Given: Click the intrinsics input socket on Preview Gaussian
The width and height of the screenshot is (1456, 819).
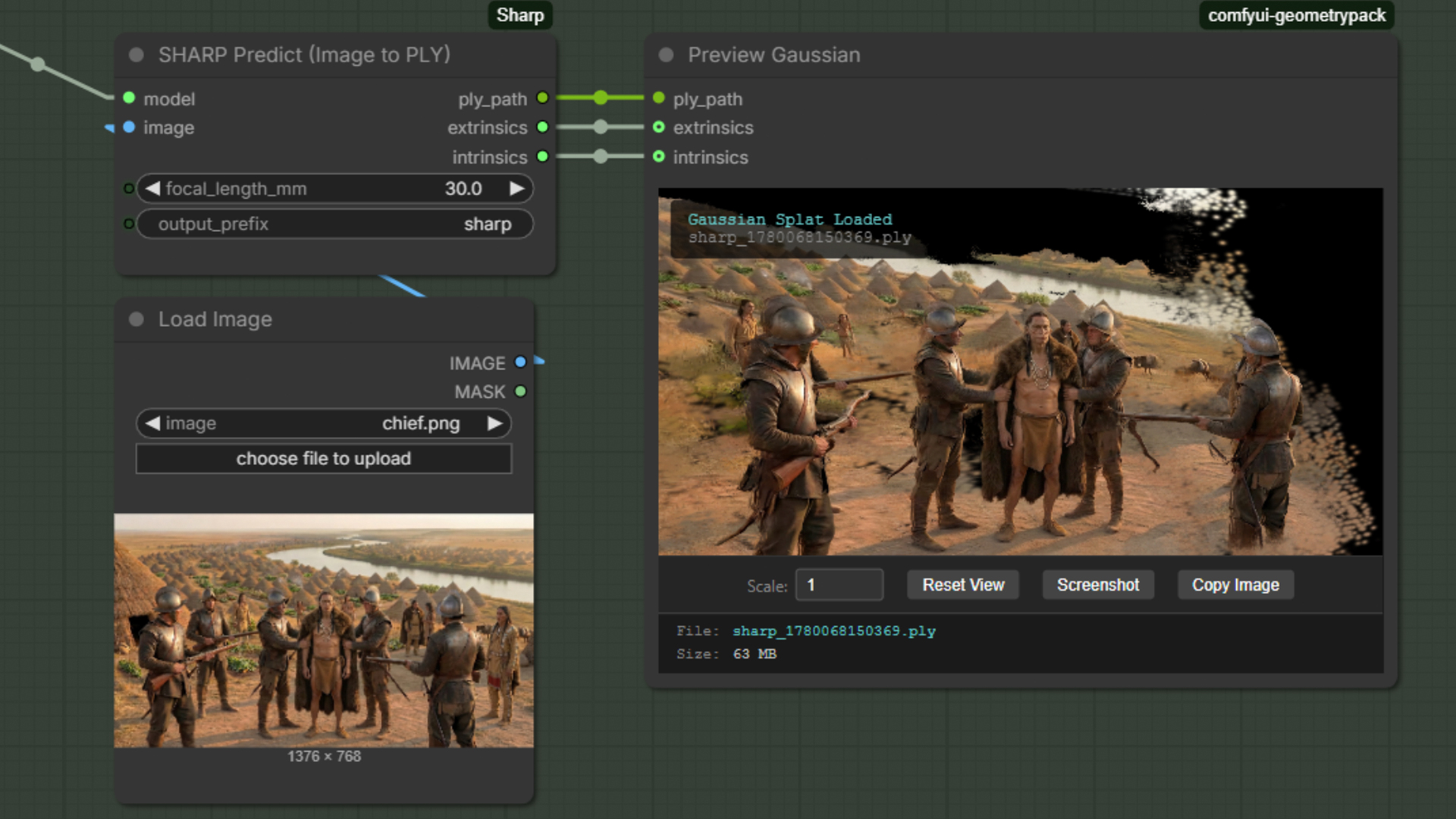Looking at the screenshot, I should point(658,156).
